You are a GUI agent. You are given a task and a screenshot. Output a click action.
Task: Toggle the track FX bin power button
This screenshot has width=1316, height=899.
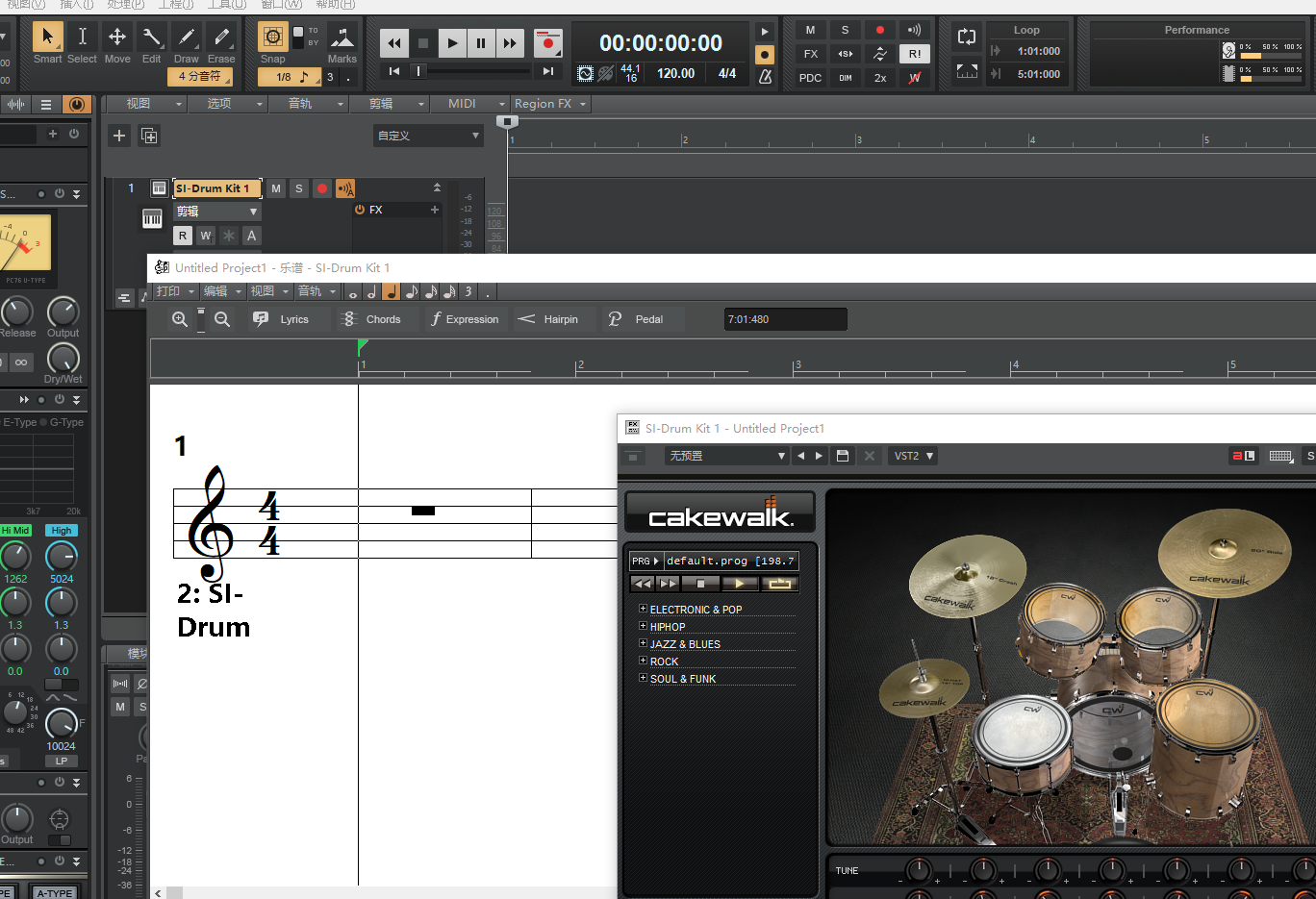(360, 210)
